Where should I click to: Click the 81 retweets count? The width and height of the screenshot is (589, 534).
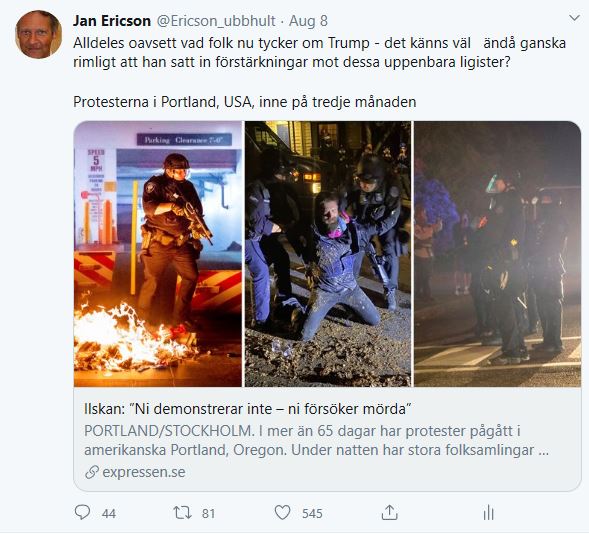[208, 513]
